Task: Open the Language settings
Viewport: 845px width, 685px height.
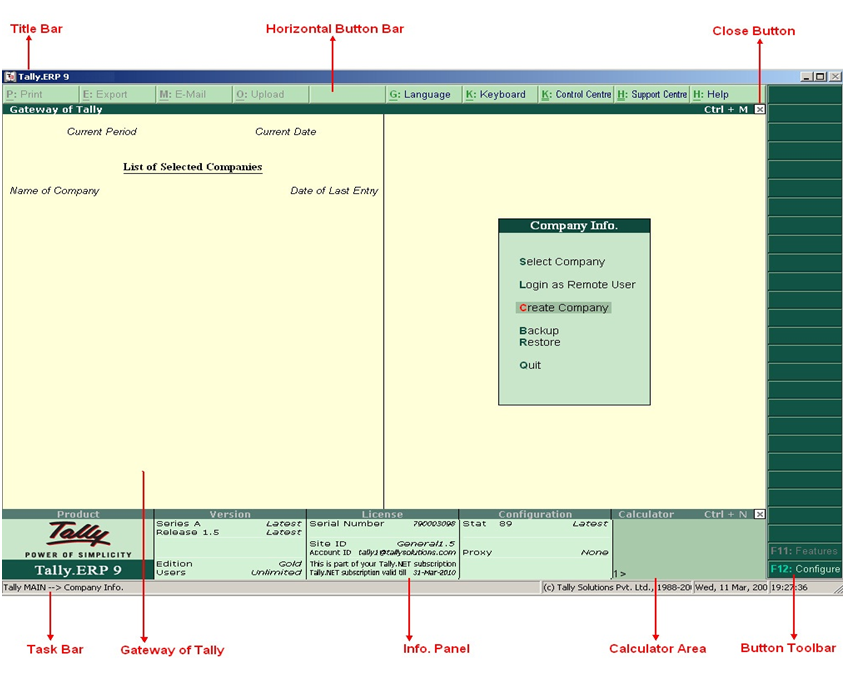Action: pyautogui.click(x=423, y=94)
